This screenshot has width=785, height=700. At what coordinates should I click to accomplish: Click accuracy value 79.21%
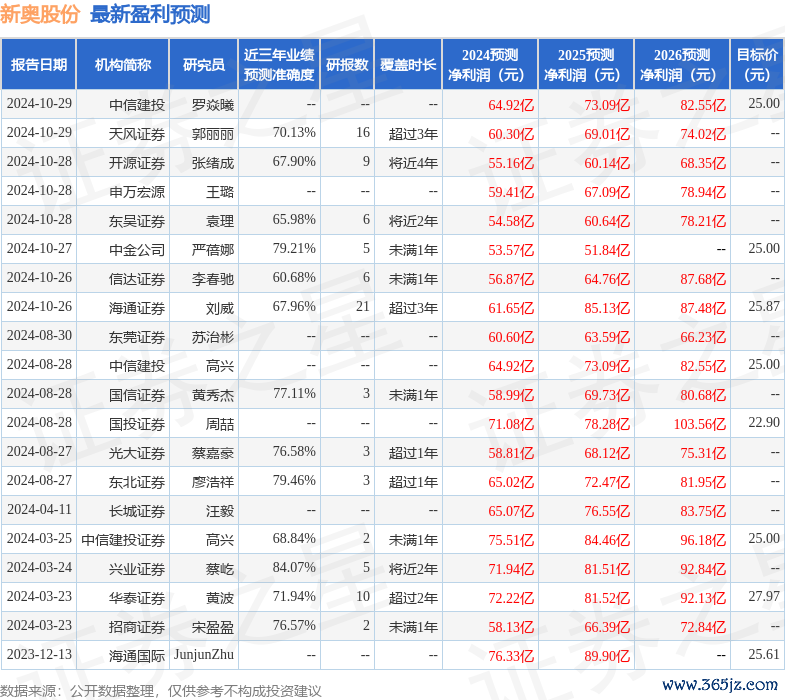coord(294,249)
